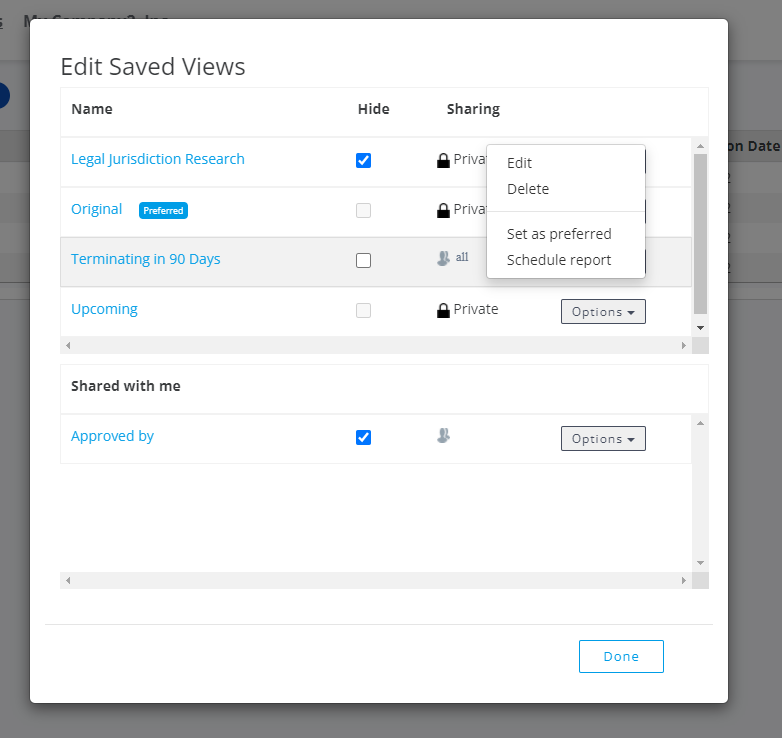The image size is (782, 738).
Task: Choose Edit from the options menu
Action: coord(519,163)
